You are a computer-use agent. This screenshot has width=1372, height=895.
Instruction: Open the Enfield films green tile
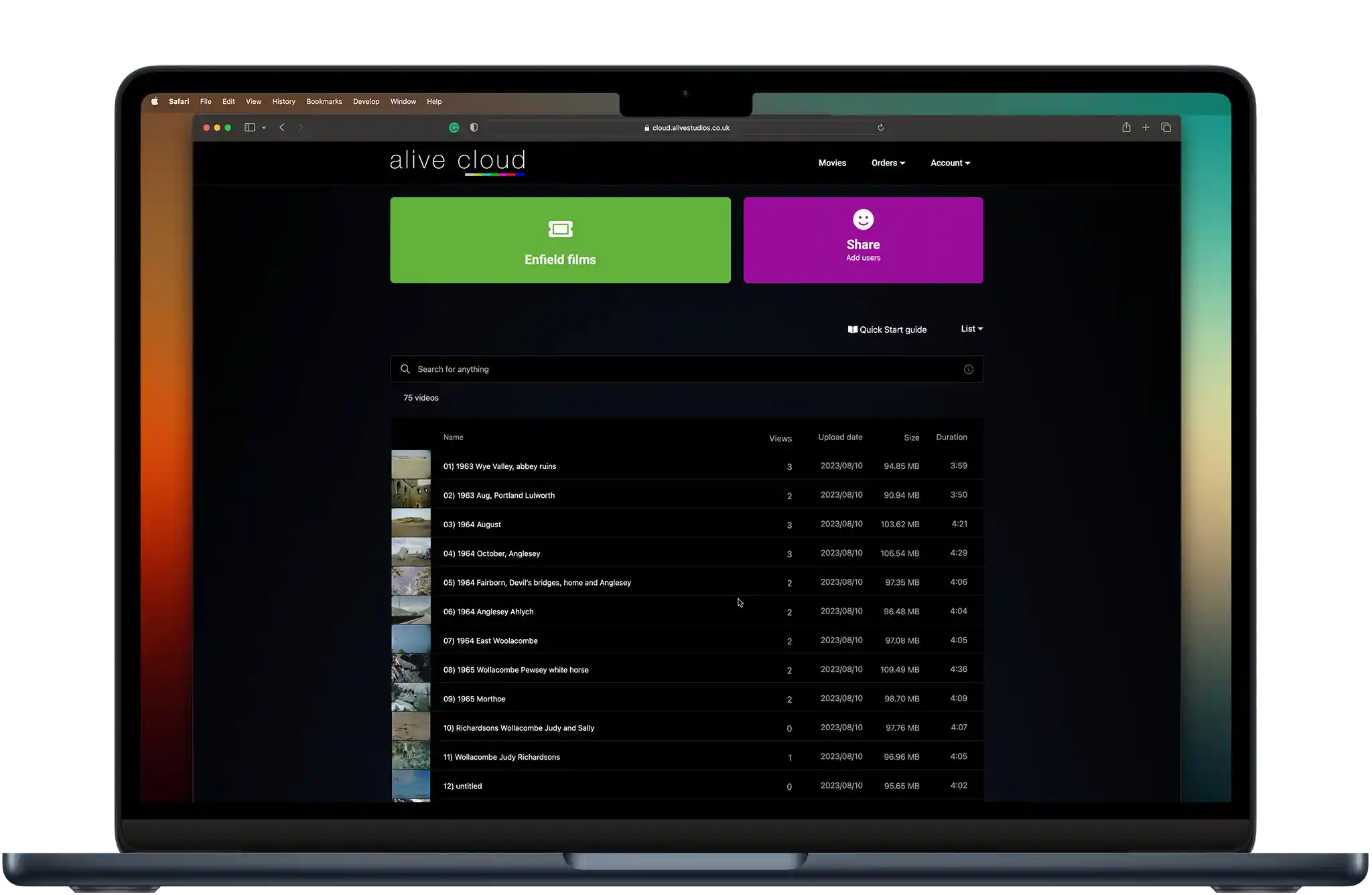click(560, 240)
